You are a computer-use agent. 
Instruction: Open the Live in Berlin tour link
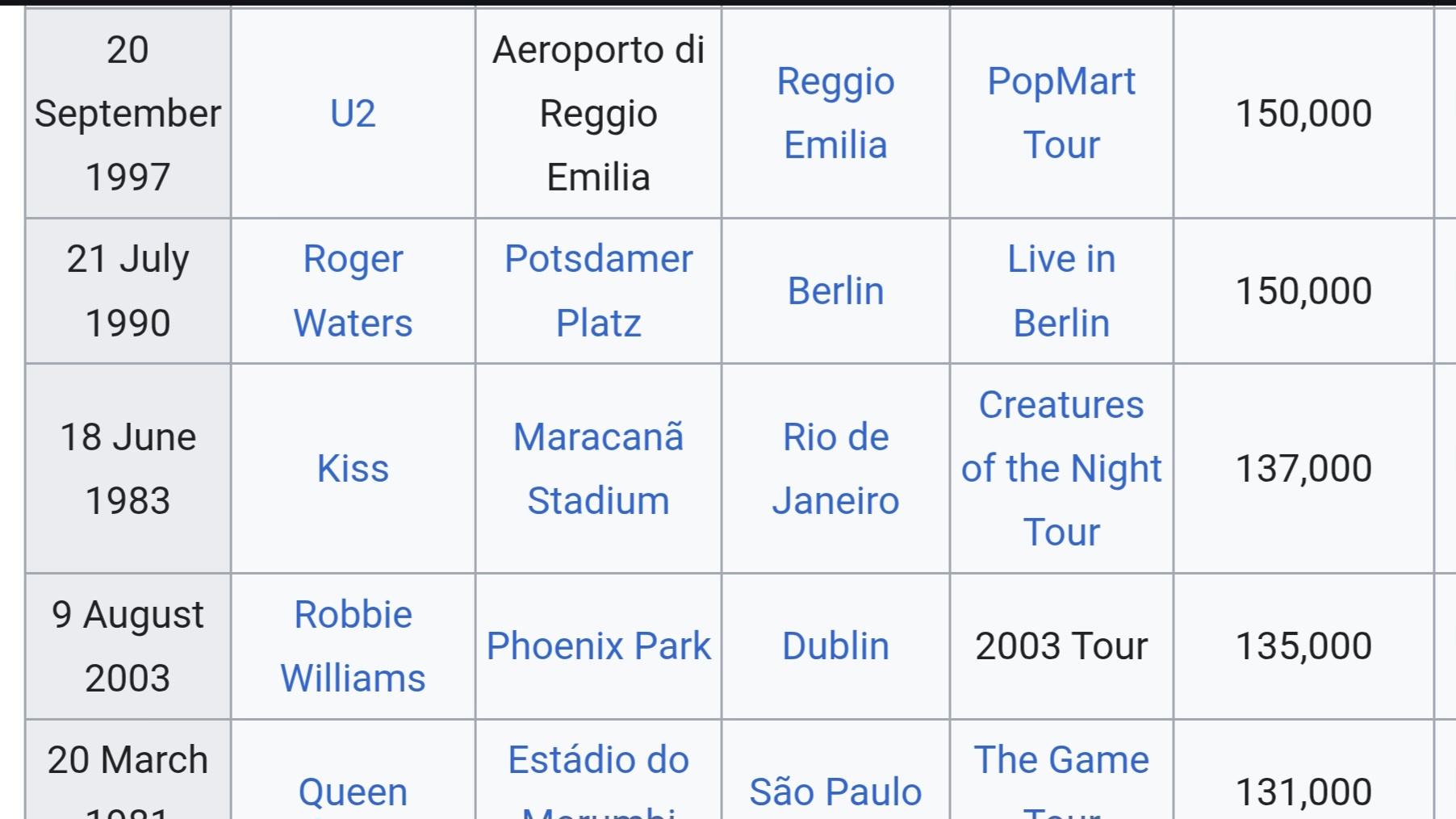point(1061,291)
